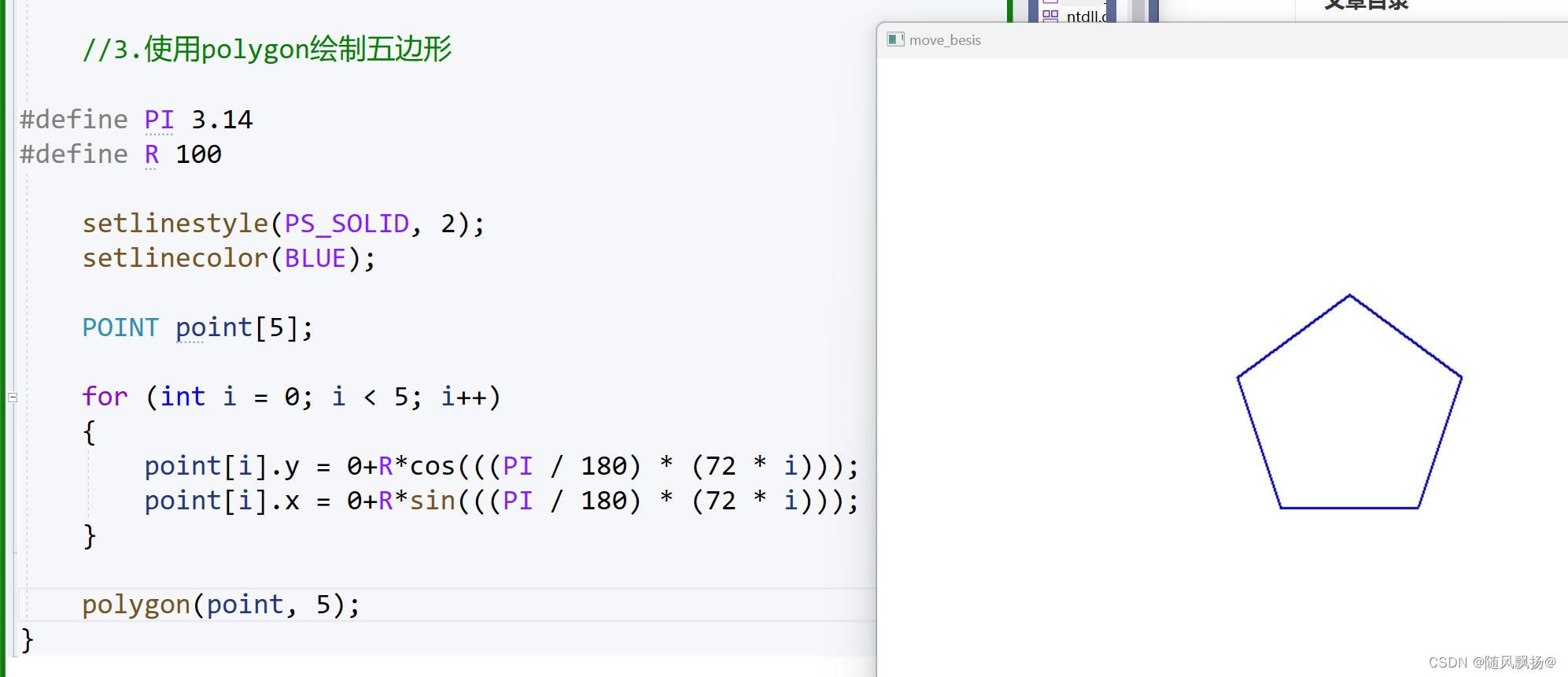Click the 'POINT point[5];' declaration line
This screenshot has height=677, width=1568.
pyautogui.click(x=197, y=327)
